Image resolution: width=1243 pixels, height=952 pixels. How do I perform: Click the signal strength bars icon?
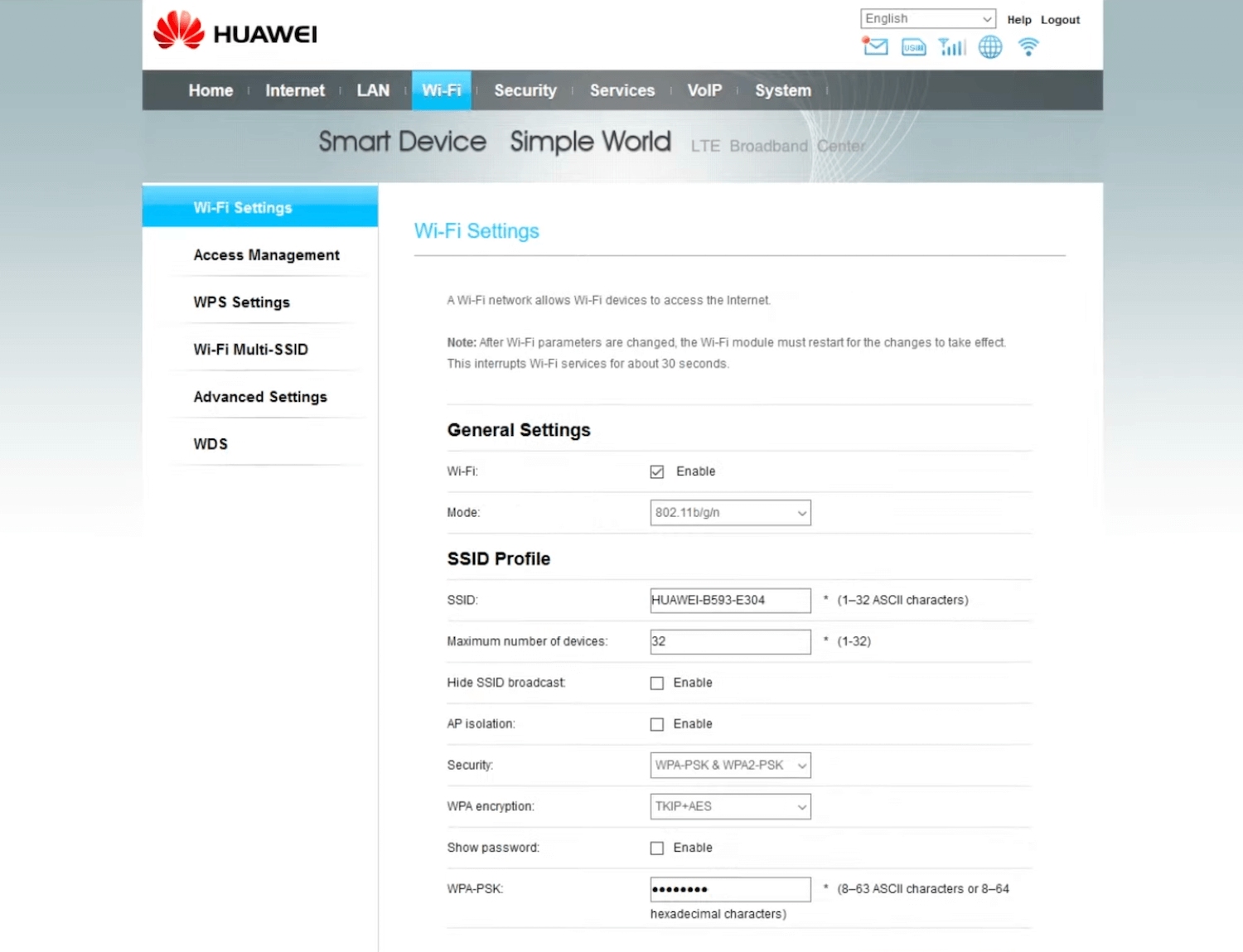pos(951,47)
